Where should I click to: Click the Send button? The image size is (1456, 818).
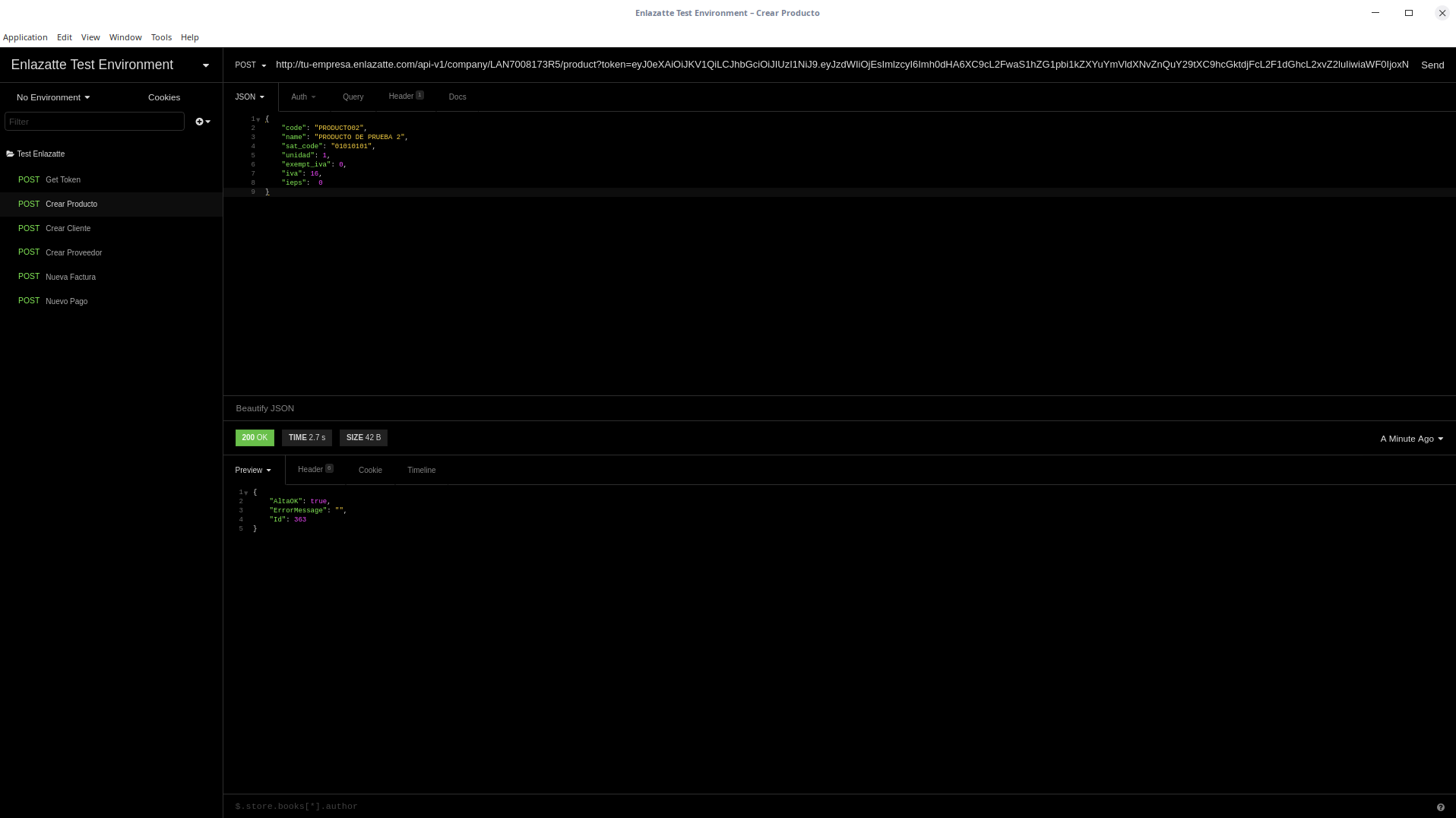(x=1432, y=65)
